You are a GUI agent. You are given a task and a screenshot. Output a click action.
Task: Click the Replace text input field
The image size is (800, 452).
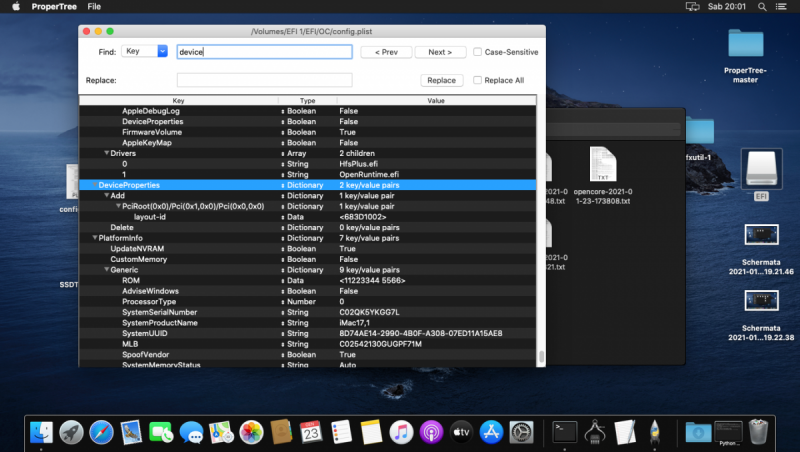[x=264, y=80]
